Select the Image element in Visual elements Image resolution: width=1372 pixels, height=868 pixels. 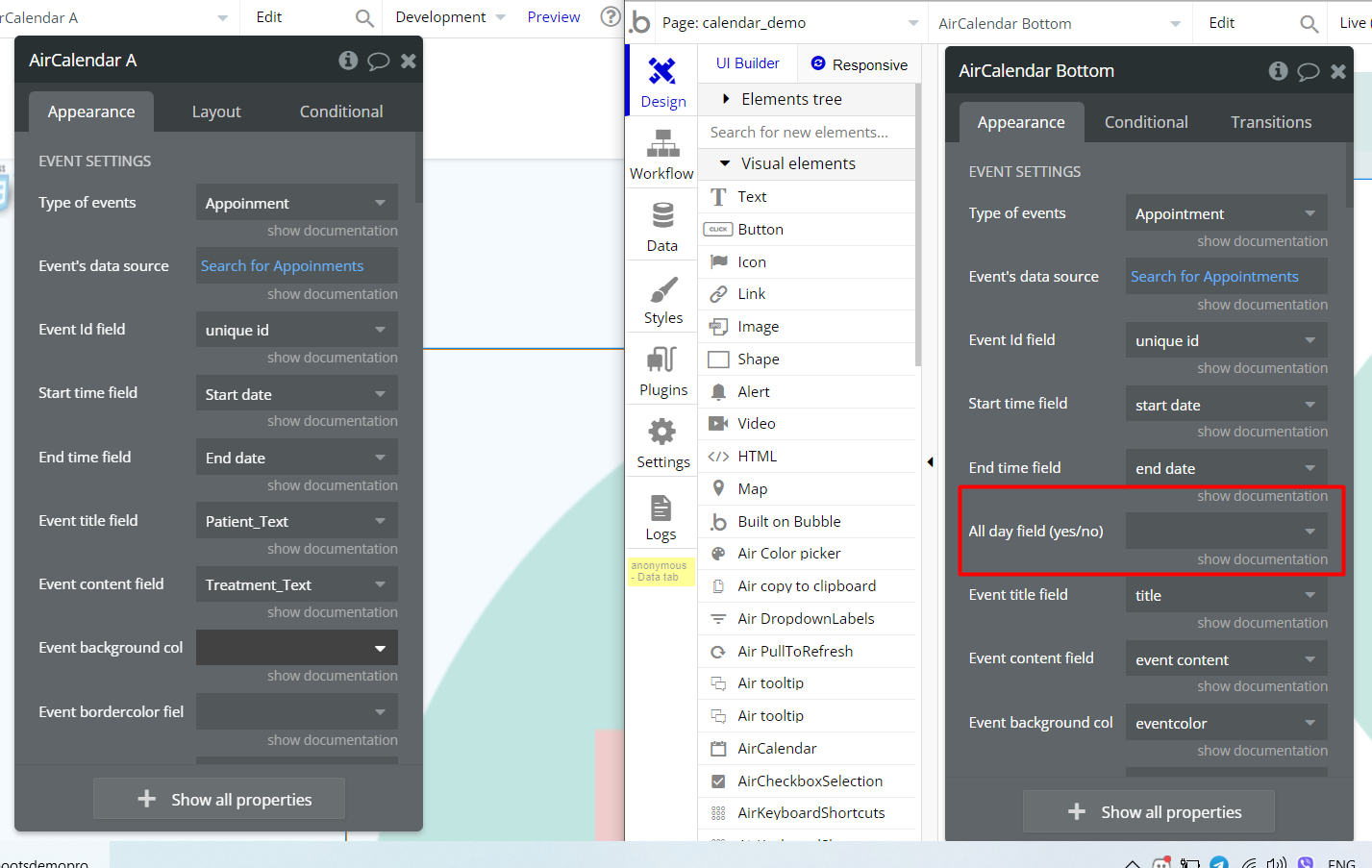[x=807, y=327]
